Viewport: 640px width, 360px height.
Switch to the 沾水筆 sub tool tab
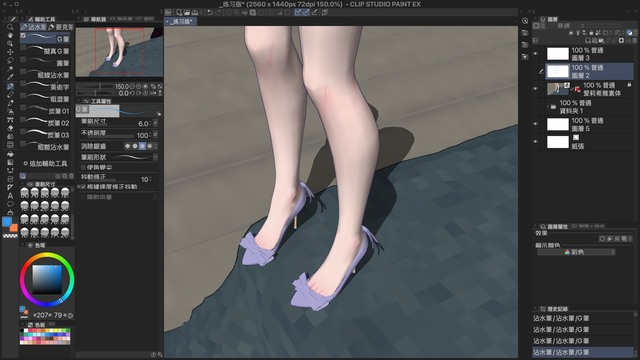click(33, 27)
